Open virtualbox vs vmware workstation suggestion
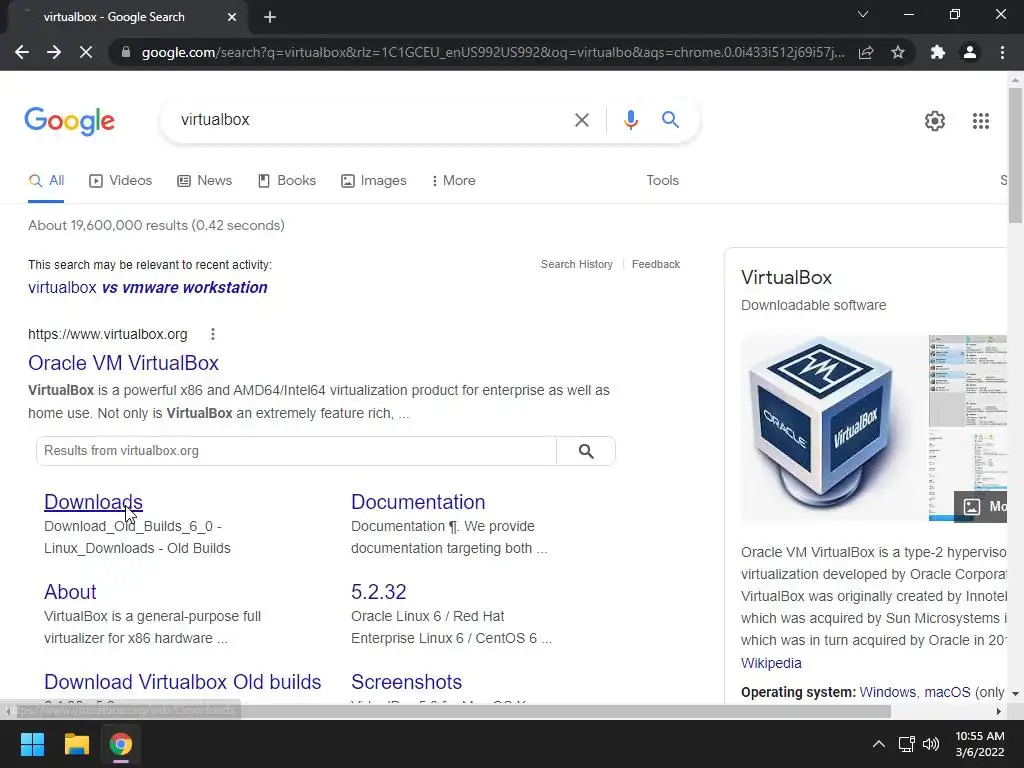Screen dimensions: 1024x768 pyautogui.click(x=148, y=287)
